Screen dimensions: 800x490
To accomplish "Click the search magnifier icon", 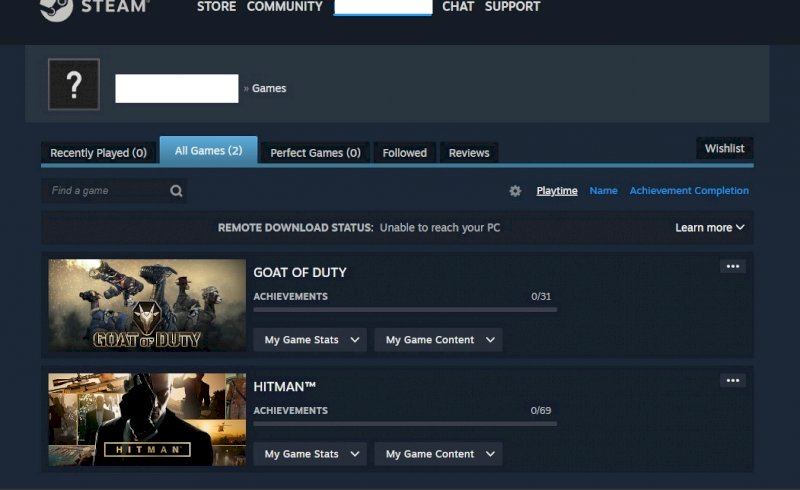I will [177, 191].
